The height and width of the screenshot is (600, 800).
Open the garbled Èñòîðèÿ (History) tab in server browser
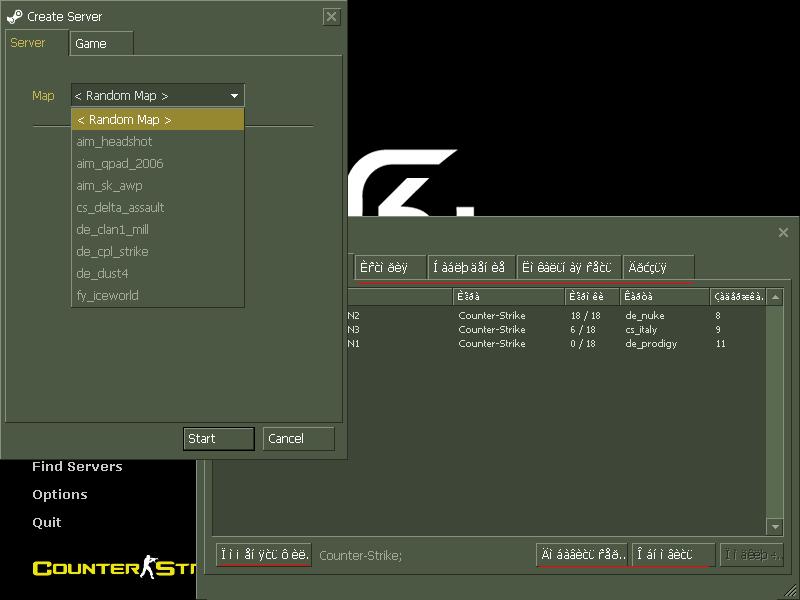point(390,267)
